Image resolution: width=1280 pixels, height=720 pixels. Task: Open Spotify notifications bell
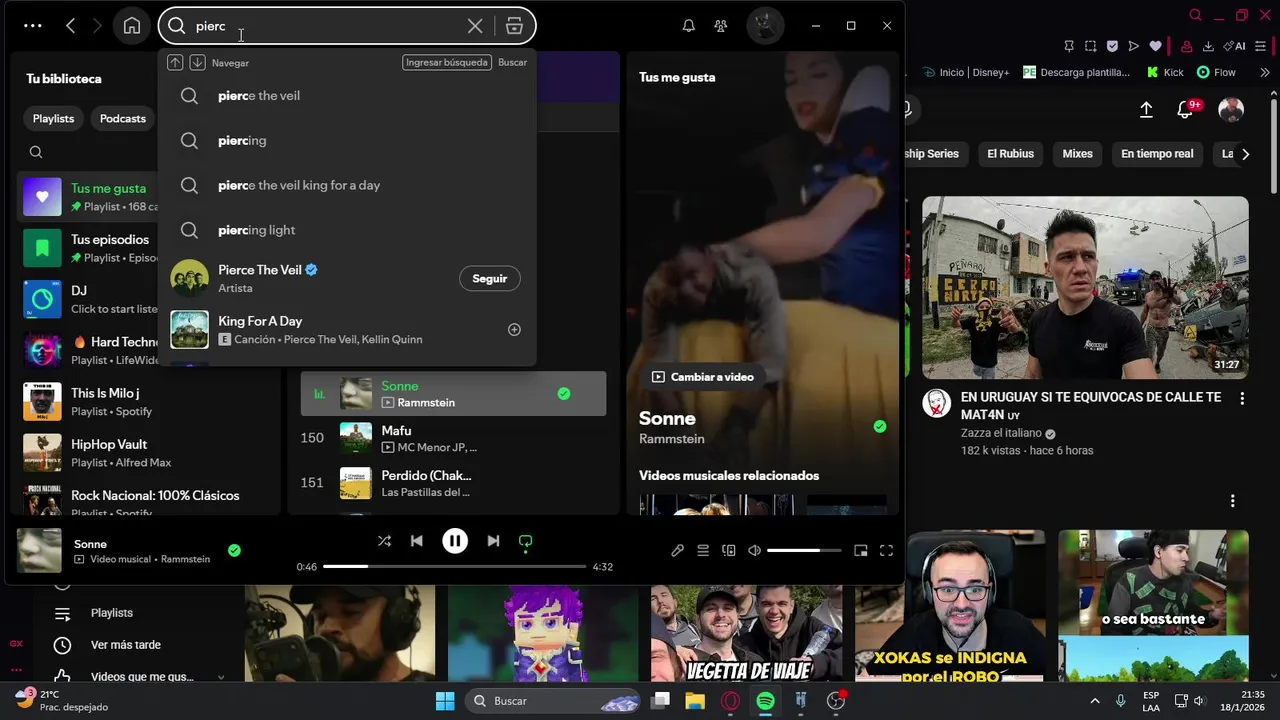[x=688, y=26]
